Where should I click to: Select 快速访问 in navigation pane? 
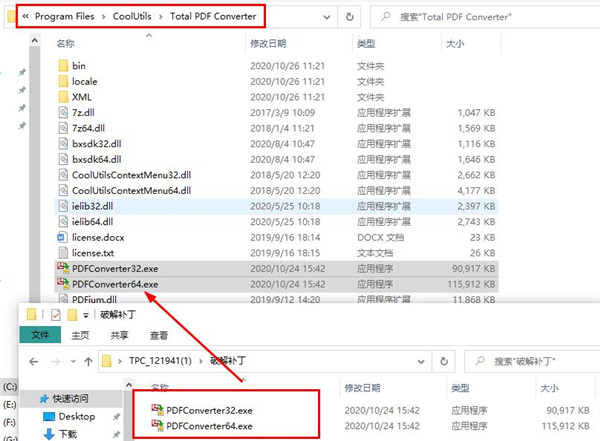click(70, 399)
